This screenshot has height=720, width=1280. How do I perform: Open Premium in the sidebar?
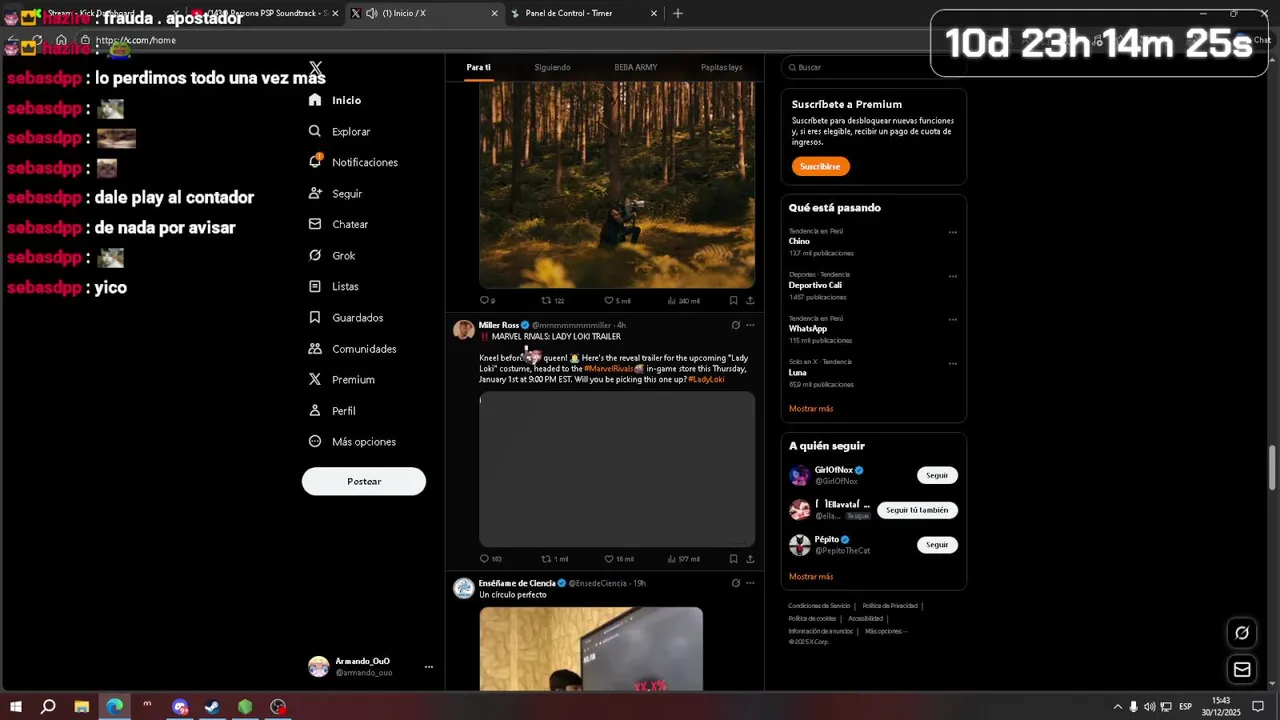click(x=341, y=379)
